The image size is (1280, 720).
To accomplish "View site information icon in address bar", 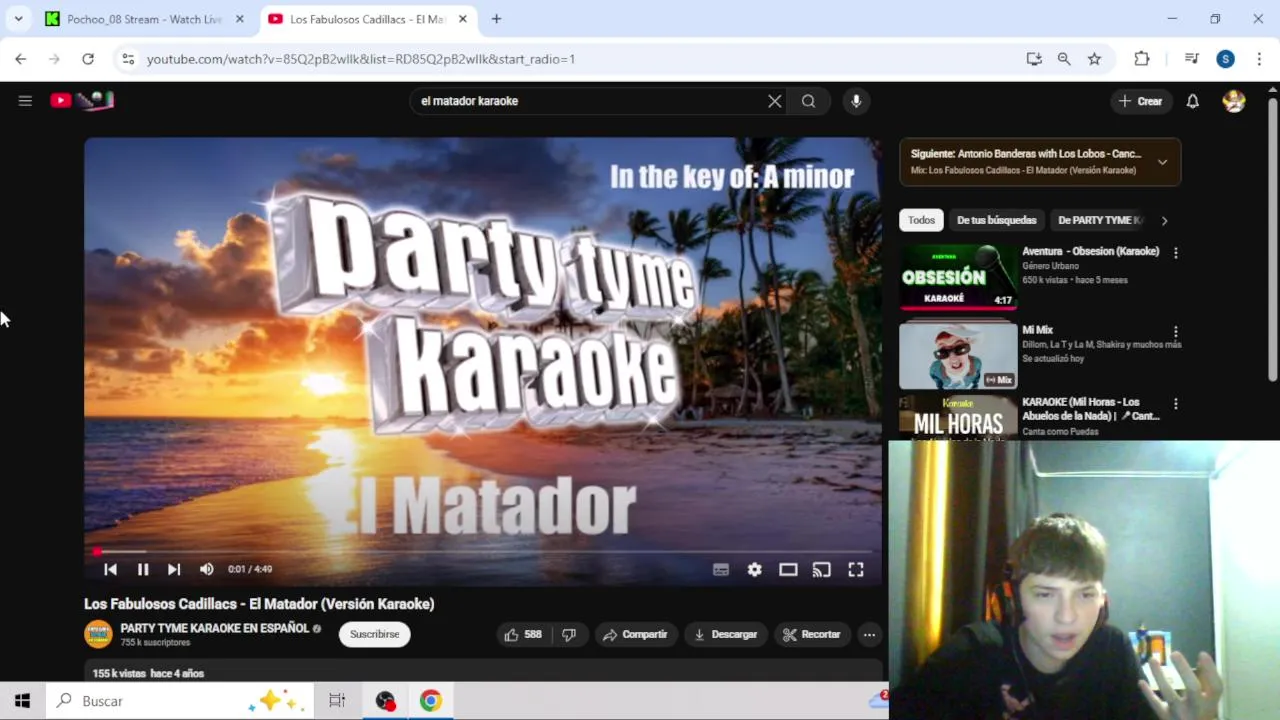I will 128,59.
